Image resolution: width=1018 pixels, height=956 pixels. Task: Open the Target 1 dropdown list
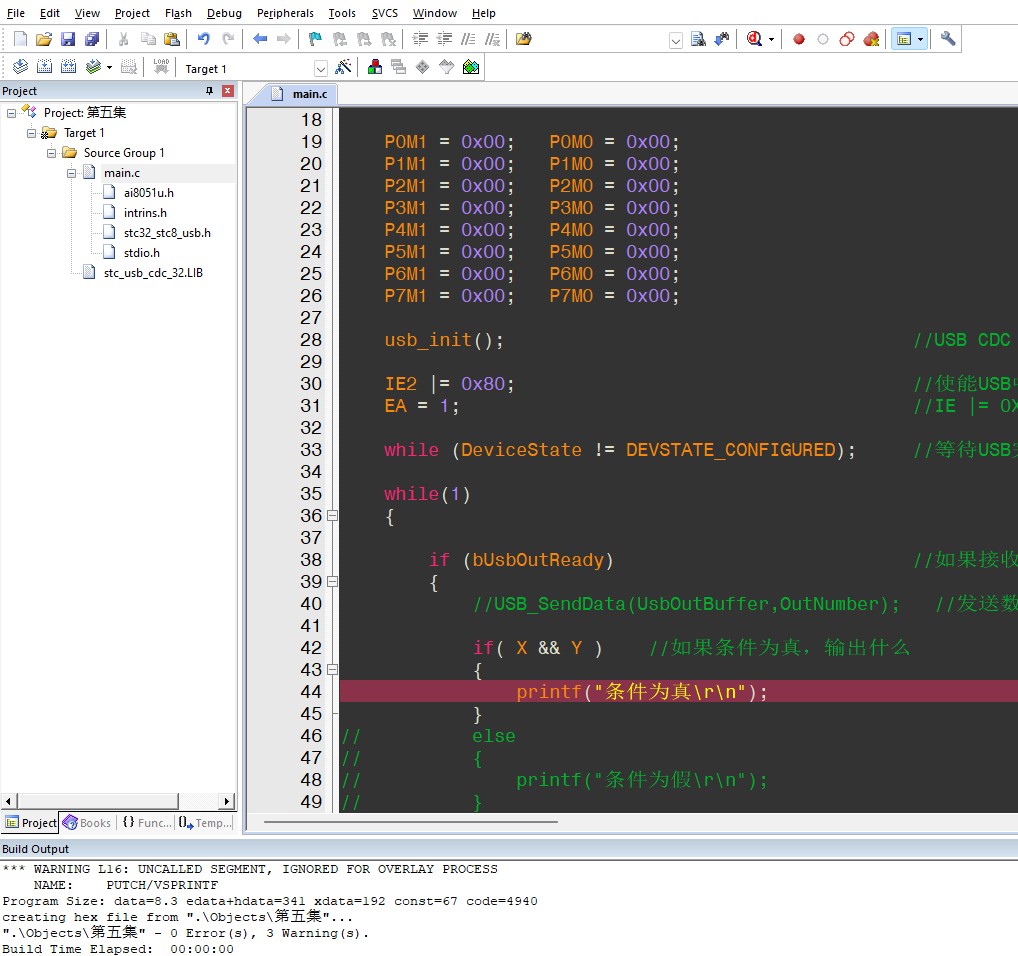point(321,68)
